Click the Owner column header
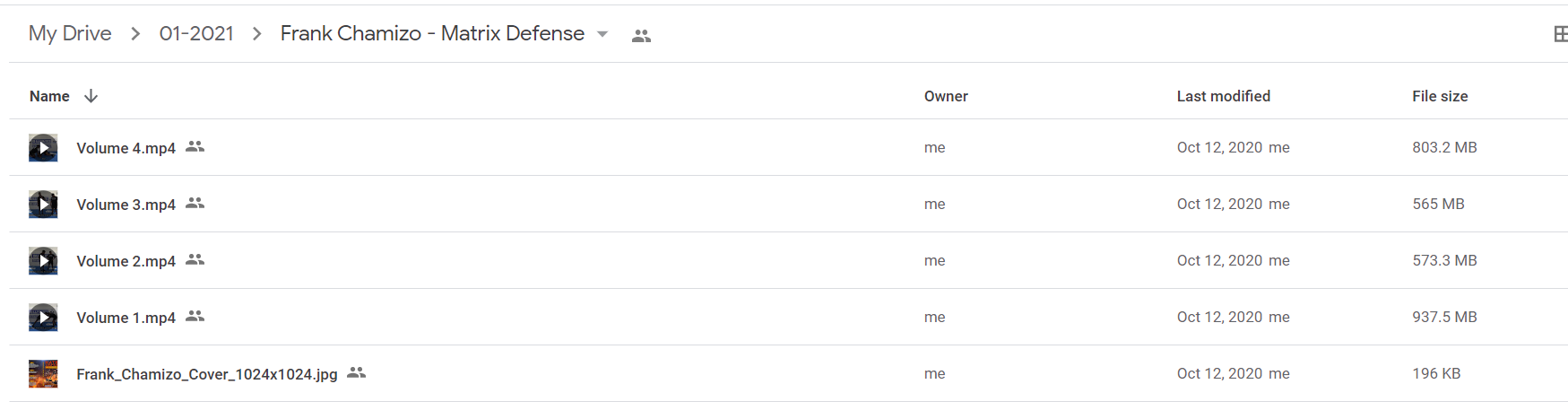 (x=946, y=96)
